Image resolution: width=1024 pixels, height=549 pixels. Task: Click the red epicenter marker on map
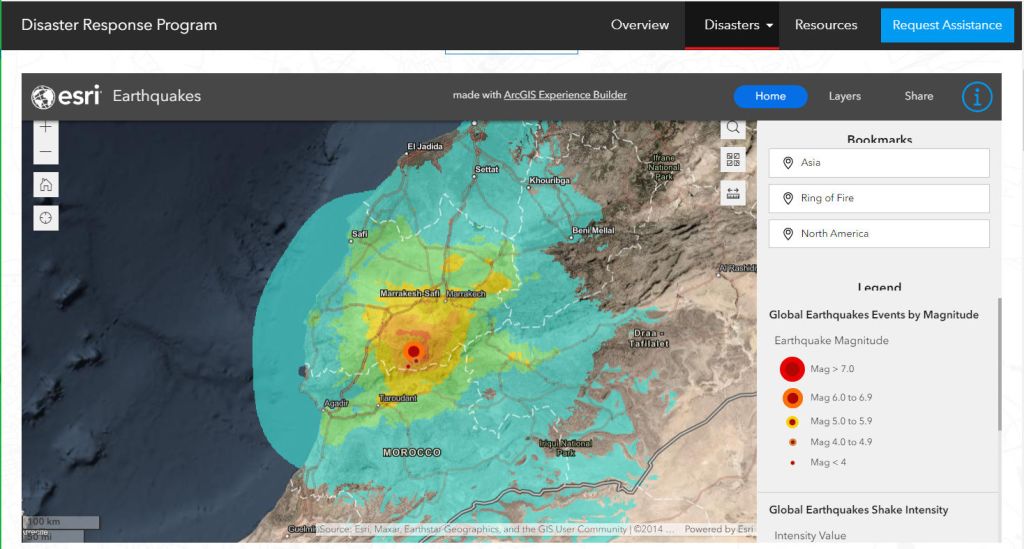(413, 351)
